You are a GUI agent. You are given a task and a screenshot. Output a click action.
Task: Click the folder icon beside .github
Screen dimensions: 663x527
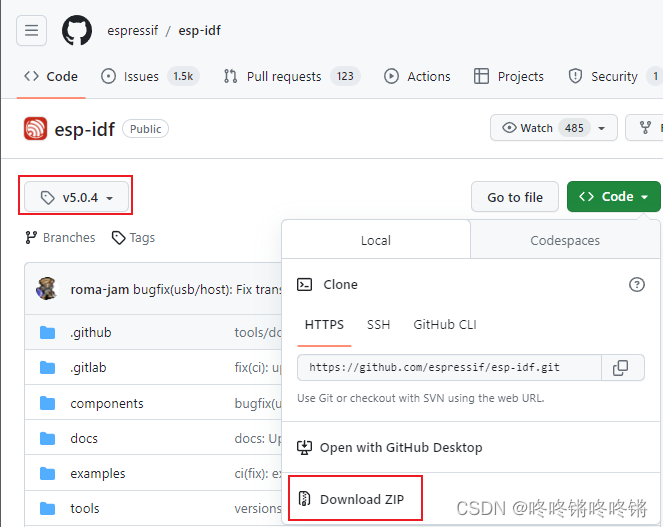point(47,332)
